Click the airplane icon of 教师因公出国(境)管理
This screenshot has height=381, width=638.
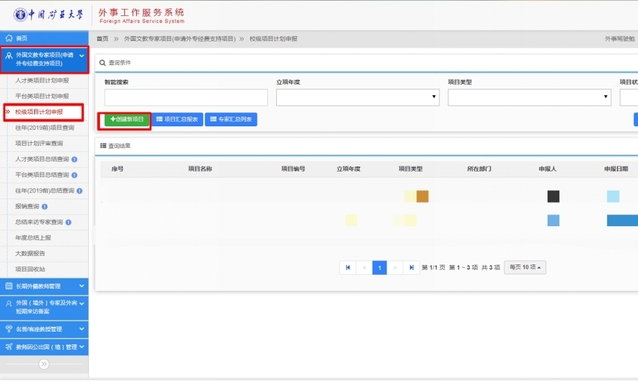9,347
